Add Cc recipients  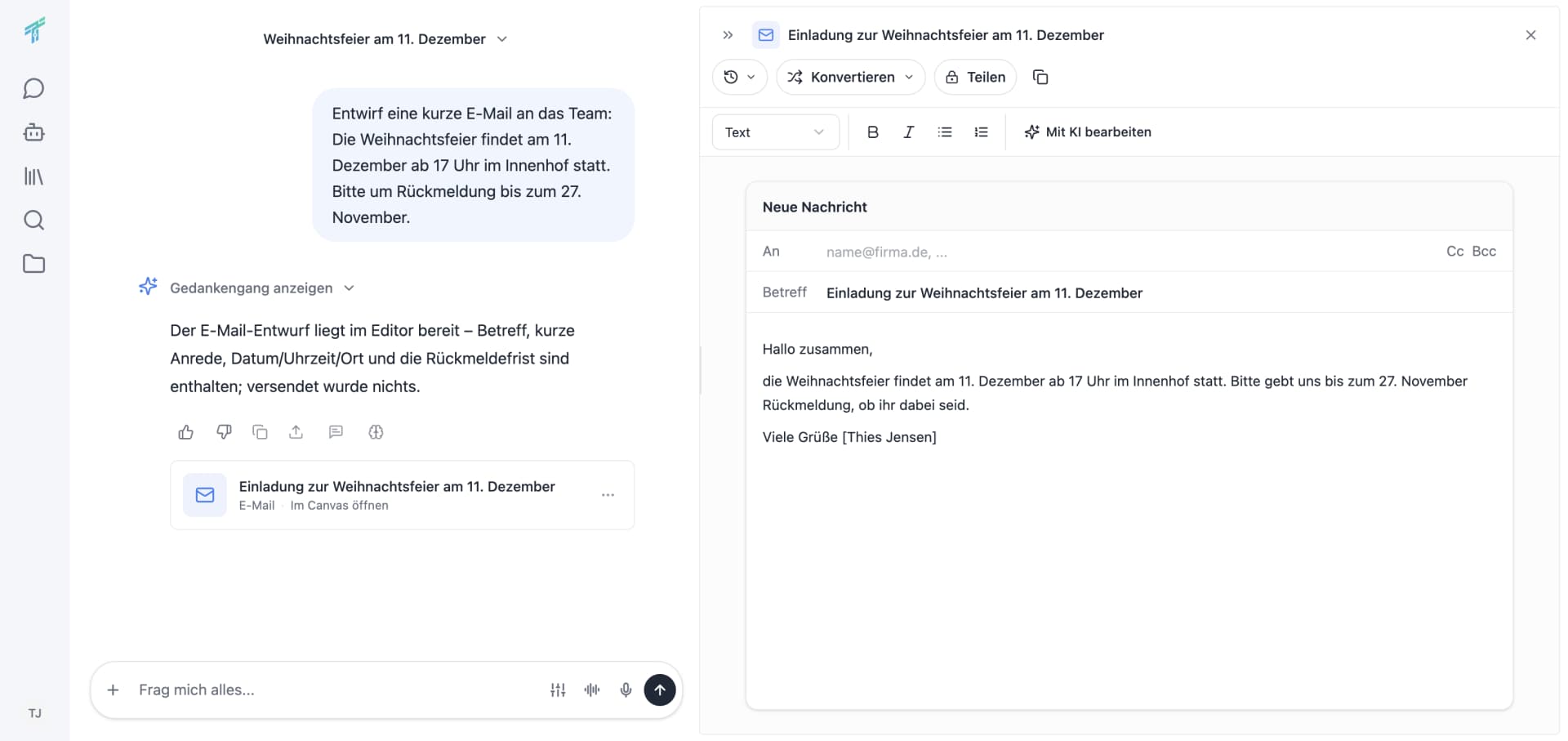1454,252
